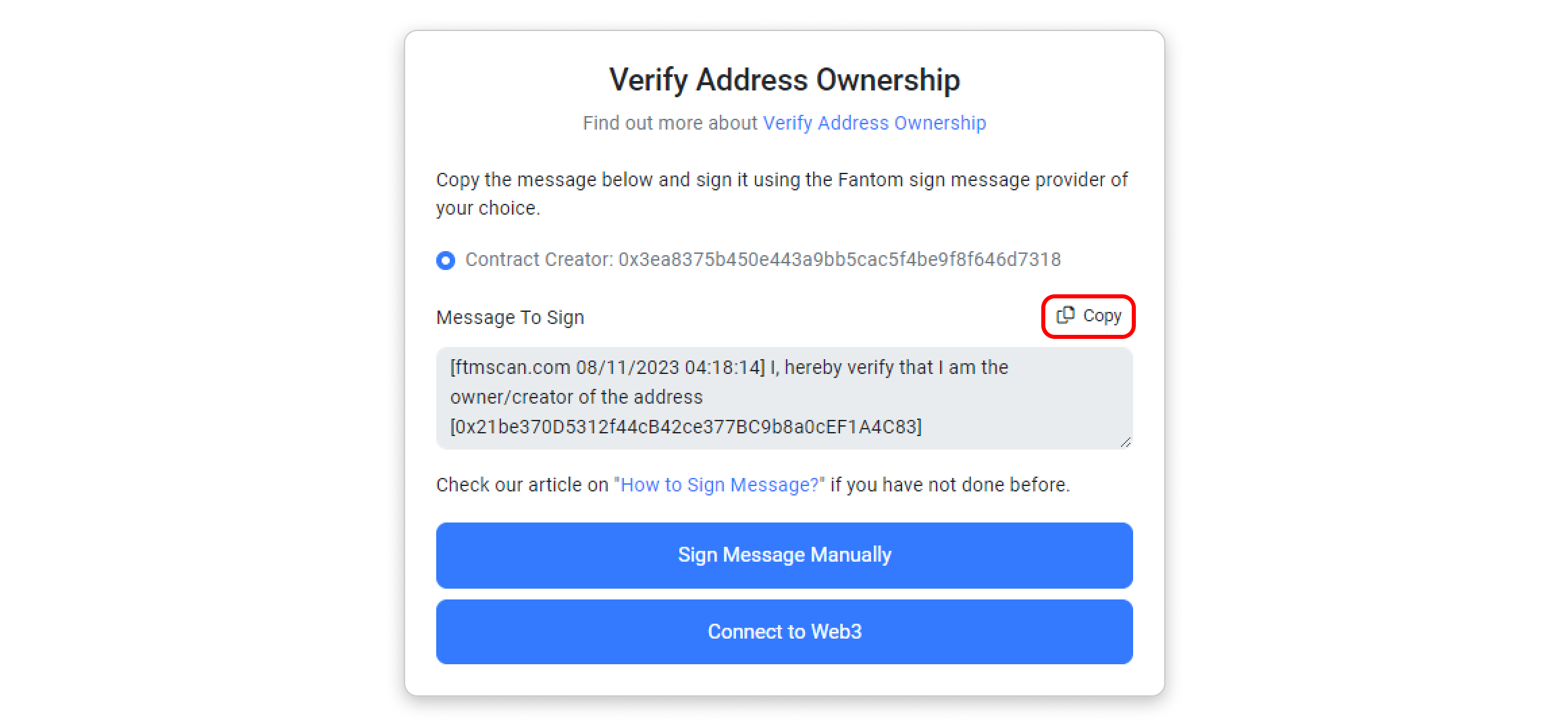Open the Verify Address Ownership link
The height and width of the screenshot is (725, 1568).
click(x=874, y=123)
